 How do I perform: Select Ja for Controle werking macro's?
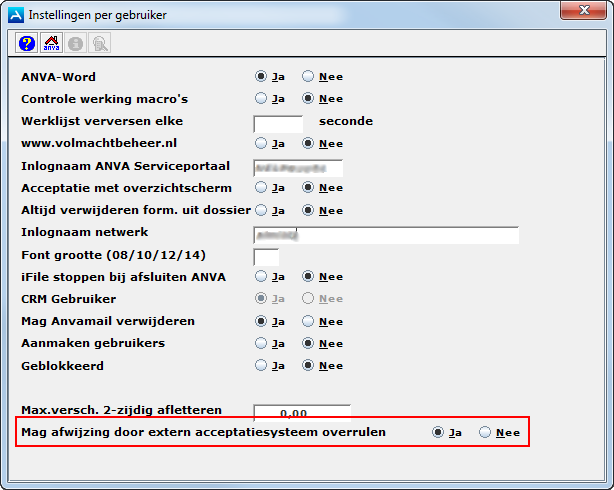[x=262, y=98]
